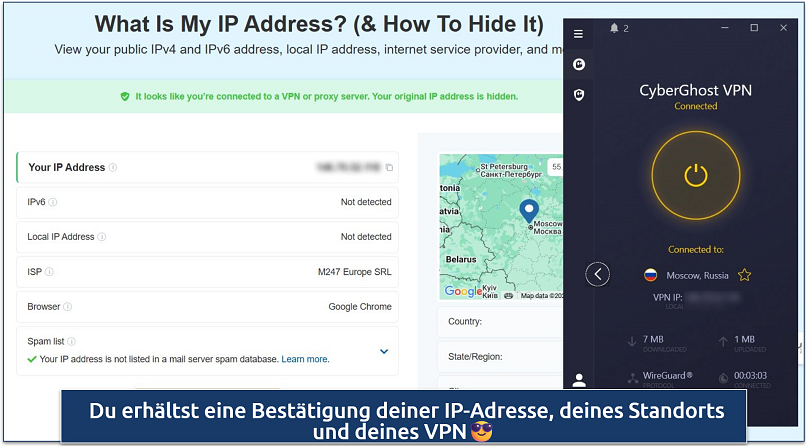806x446 pixels.
Task: Open the Moscow, Russia server location selector
Action: (687, 275)
